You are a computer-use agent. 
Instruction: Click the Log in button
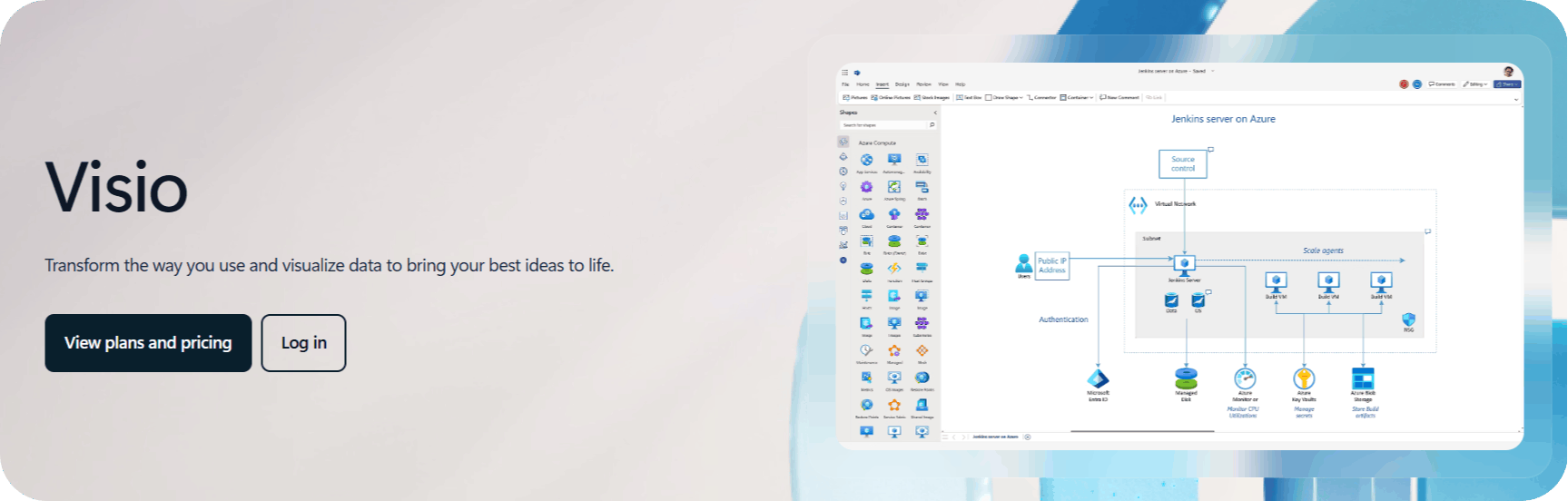tap(303, 343)
